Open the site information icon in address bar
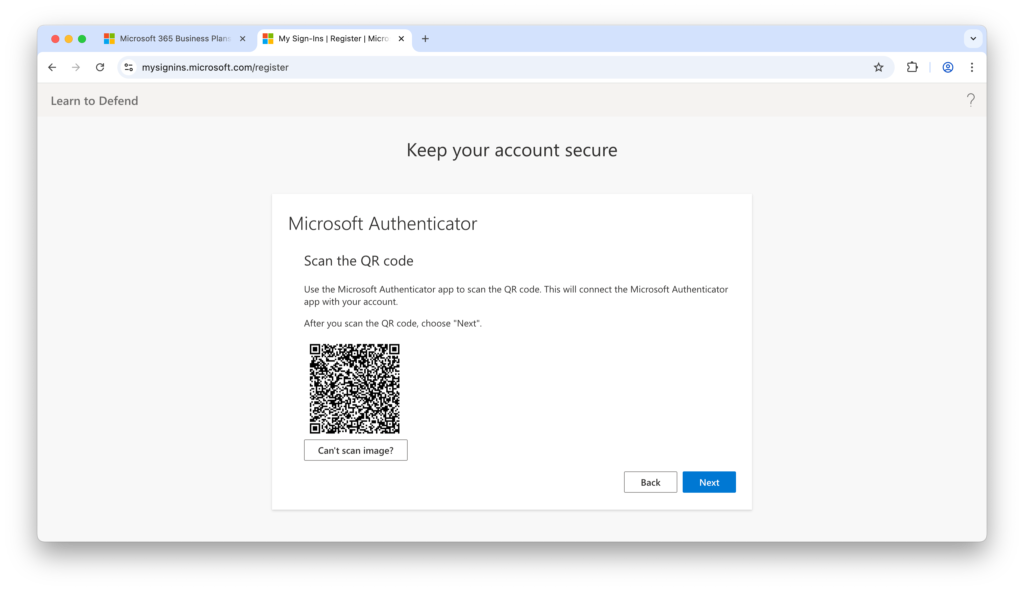Viewport: 1024px width, 591px height. click(128, 67)
